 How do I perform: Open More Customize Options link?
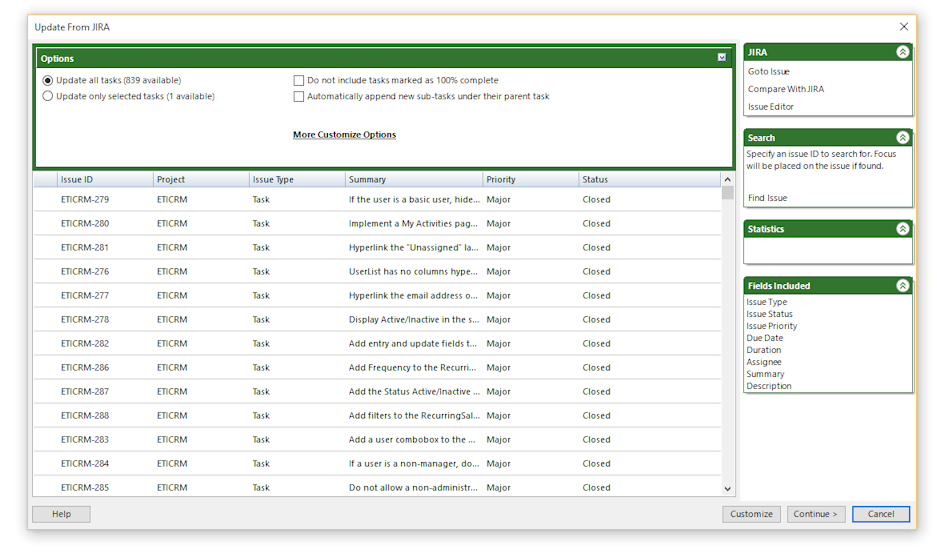click(x=344, y=134)
